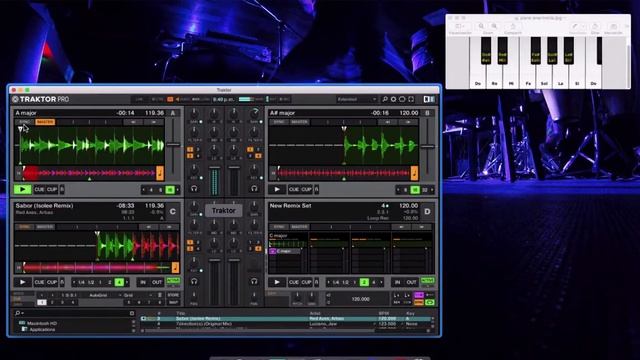
Task: Zoom out using piano image window toolbar
Action: coord(482,27)
